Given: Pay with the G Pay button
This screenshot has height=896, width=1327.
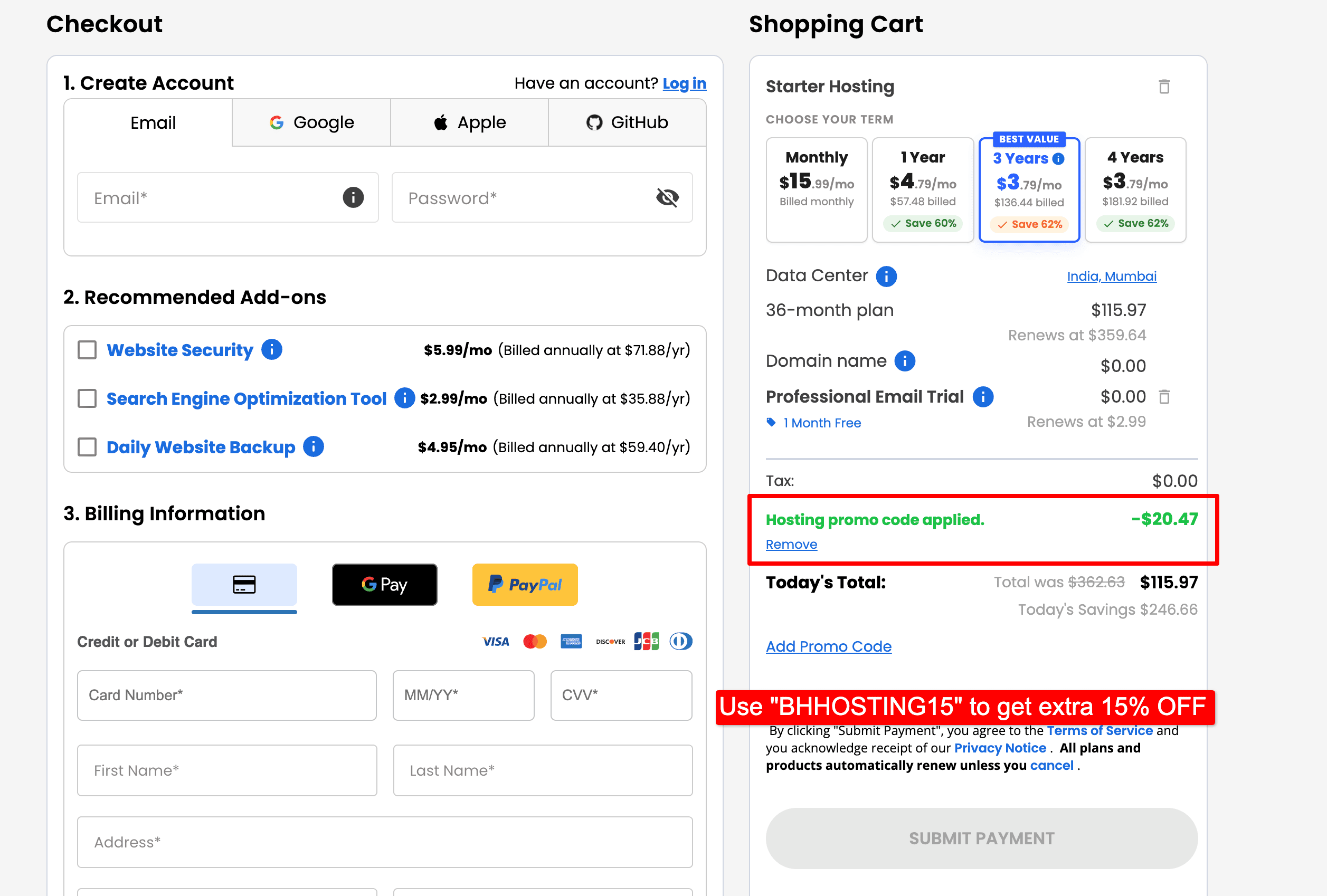Looking at the screenshot, I should click(x=384, y=584).
